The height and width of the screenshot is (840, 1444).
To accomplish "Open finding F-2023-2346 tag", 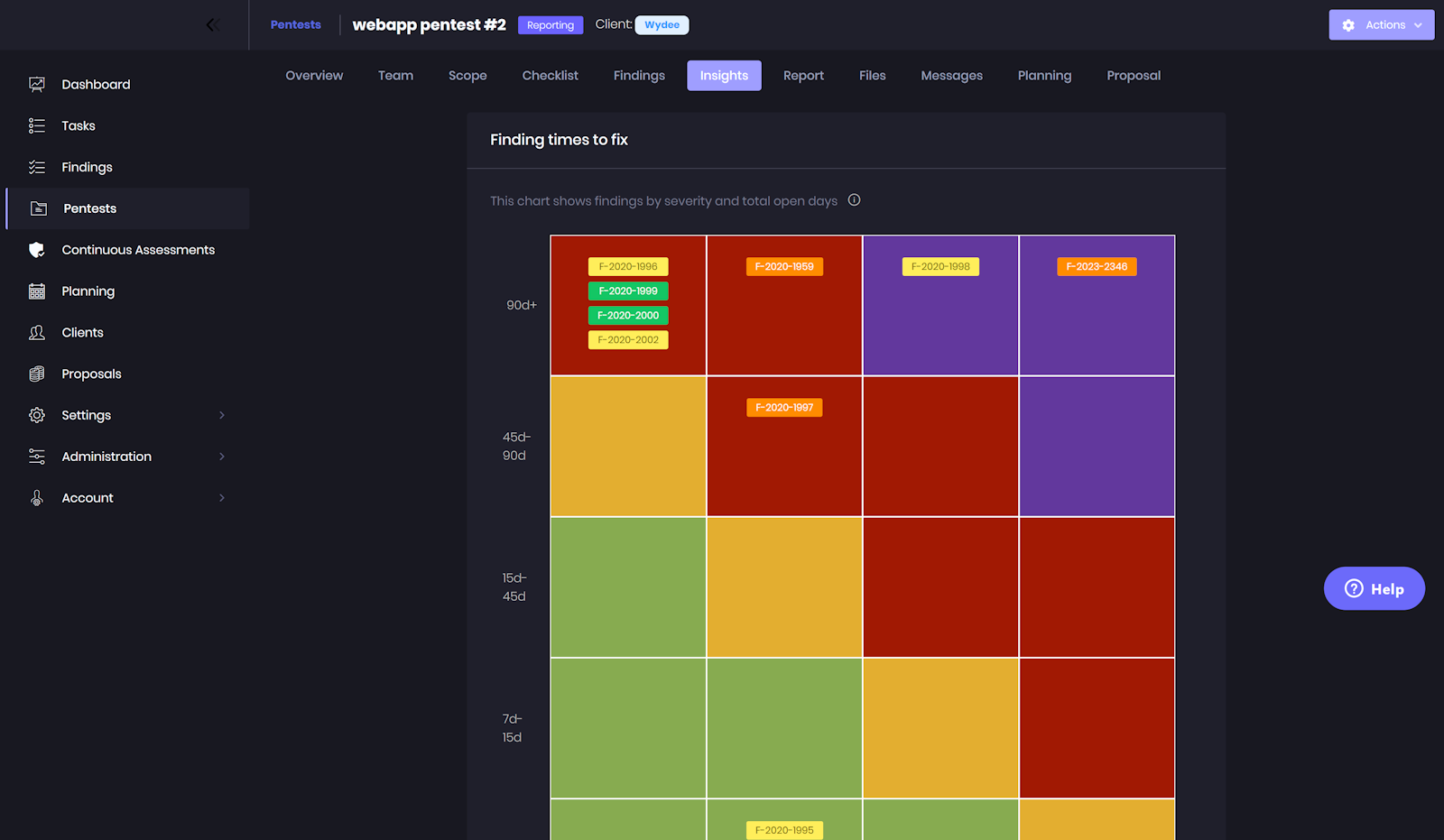I will [x=1097, y=267].
